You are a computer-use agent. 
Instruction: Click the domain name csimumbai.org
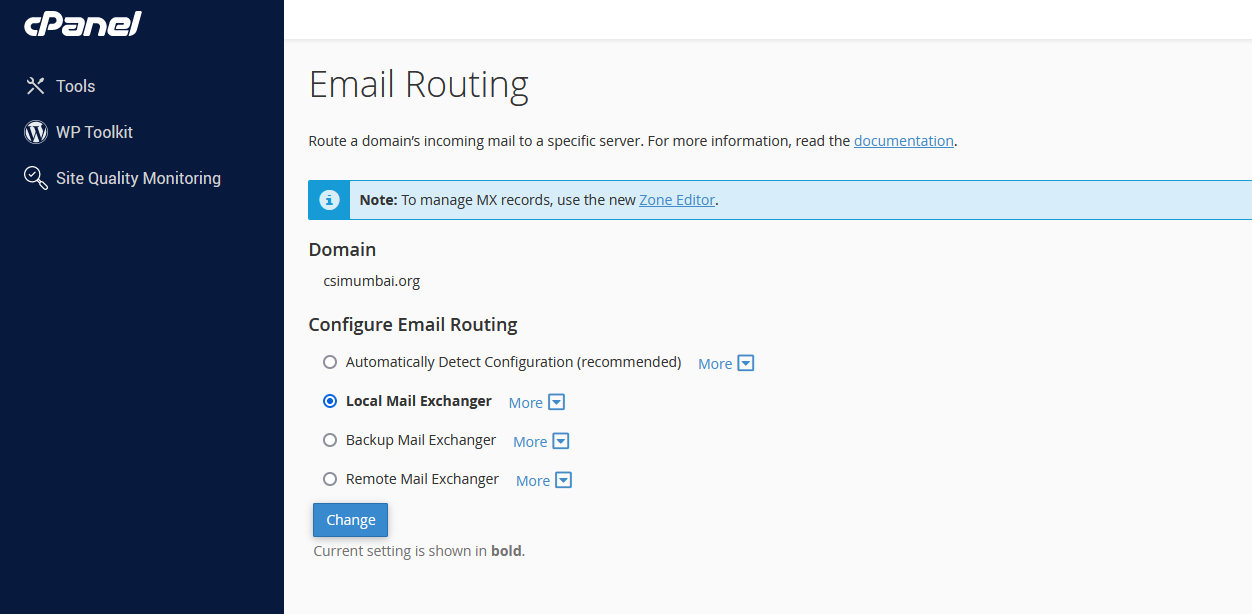371,281
